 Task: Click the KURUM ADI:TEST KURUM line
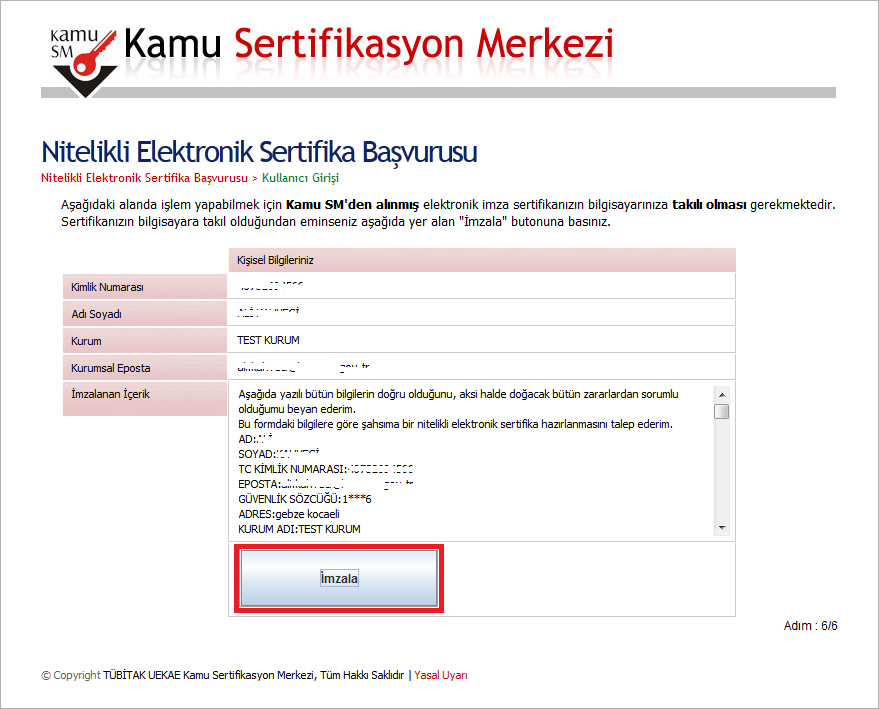pyautogui.click(x=299, y=529)
